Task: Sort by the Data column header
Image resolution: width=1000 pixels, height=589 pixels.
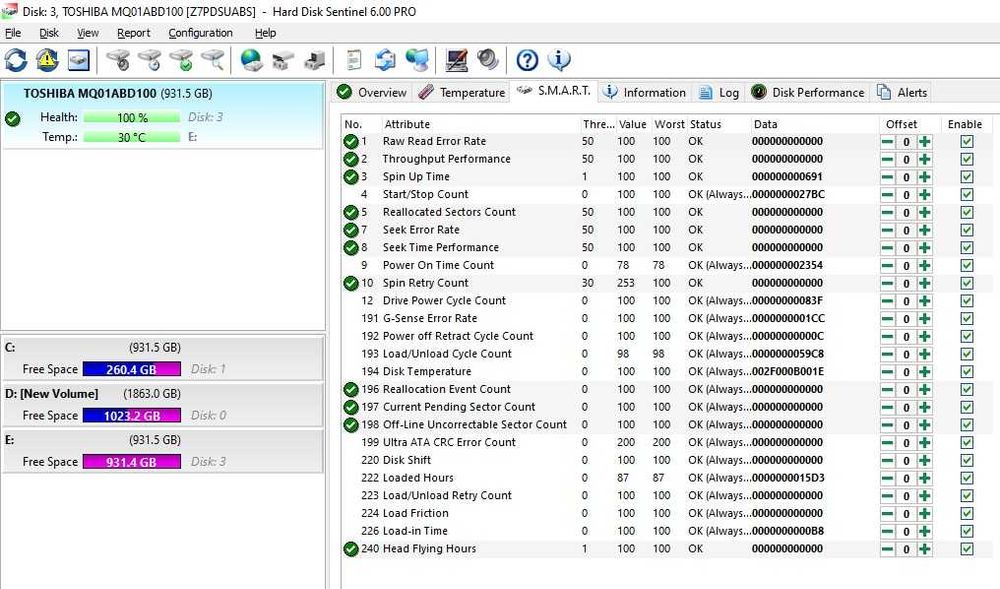Action: coord(814,124)
